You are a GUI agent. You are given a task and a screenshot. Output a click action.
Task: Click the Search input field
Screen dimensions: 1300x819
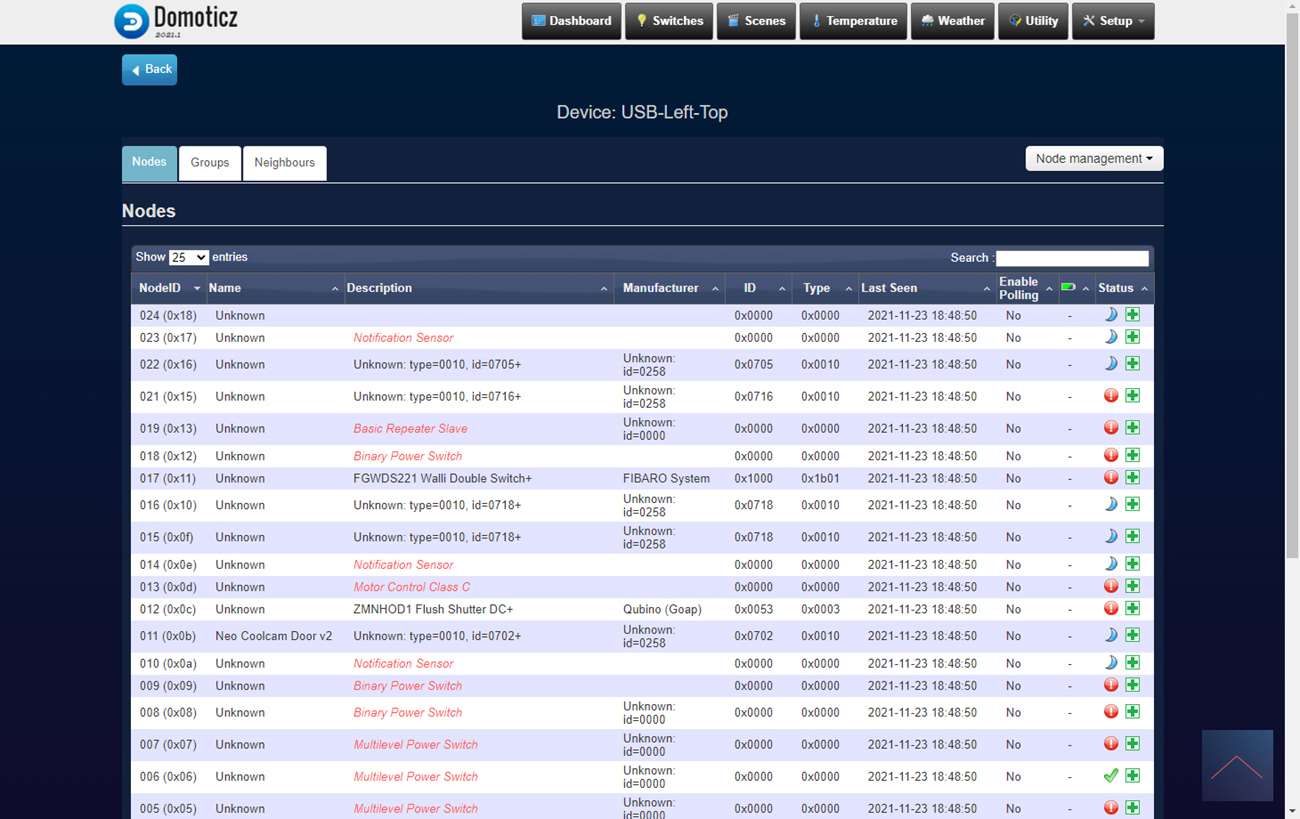pyautogui.click(x=1072, y=258)
